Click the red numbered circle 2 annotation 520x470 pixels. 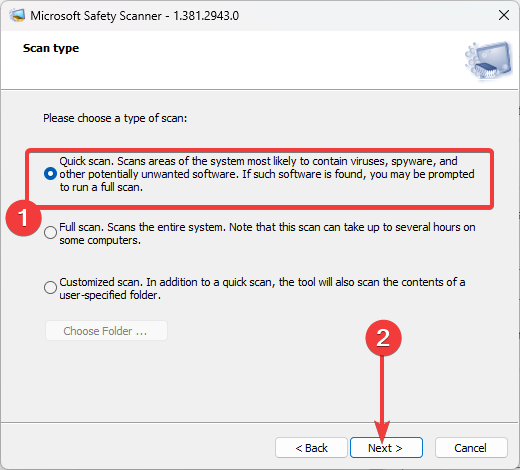[383, 338]
